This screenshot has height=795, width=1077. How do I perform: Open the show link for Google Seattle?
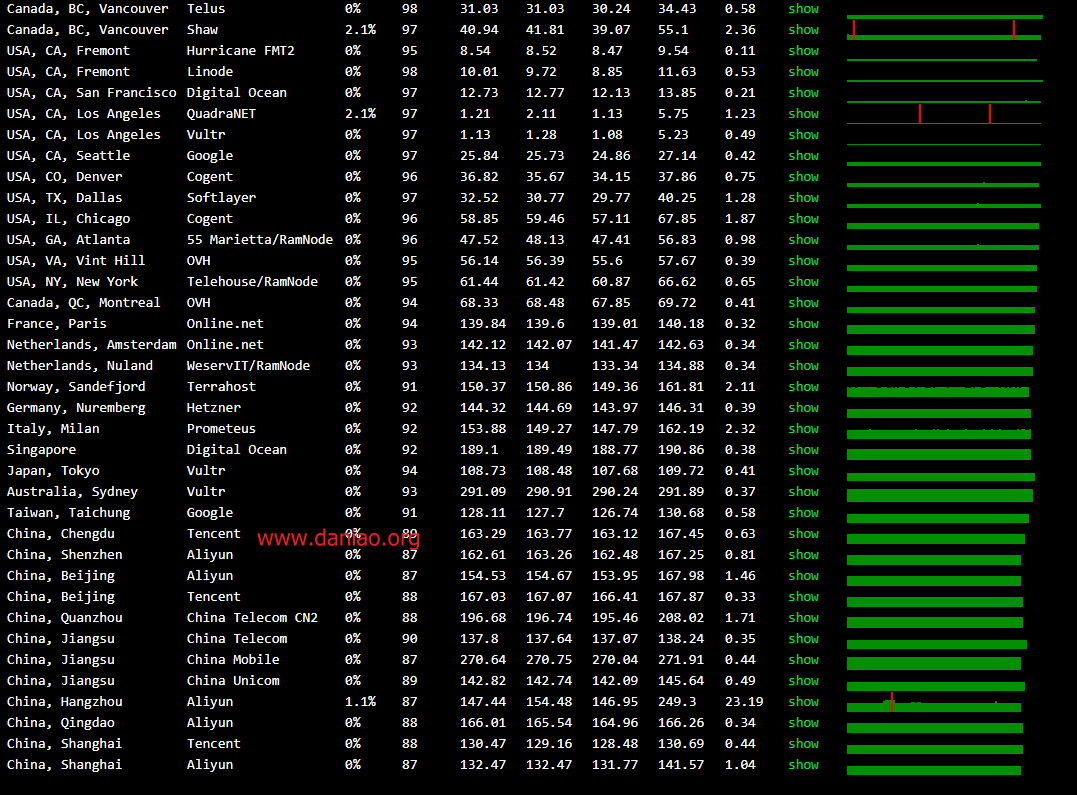click(803, 156)
